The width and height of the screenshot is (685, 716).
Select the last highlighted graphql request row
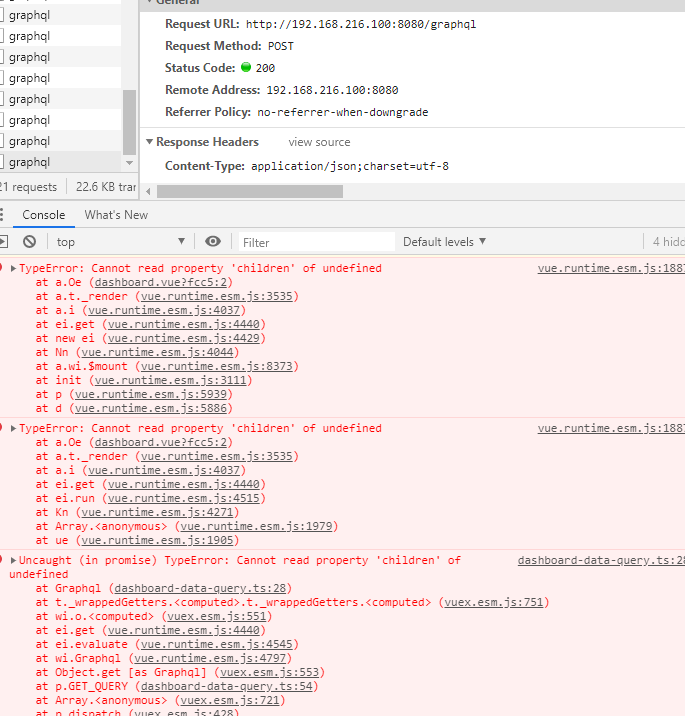[60, 162]
